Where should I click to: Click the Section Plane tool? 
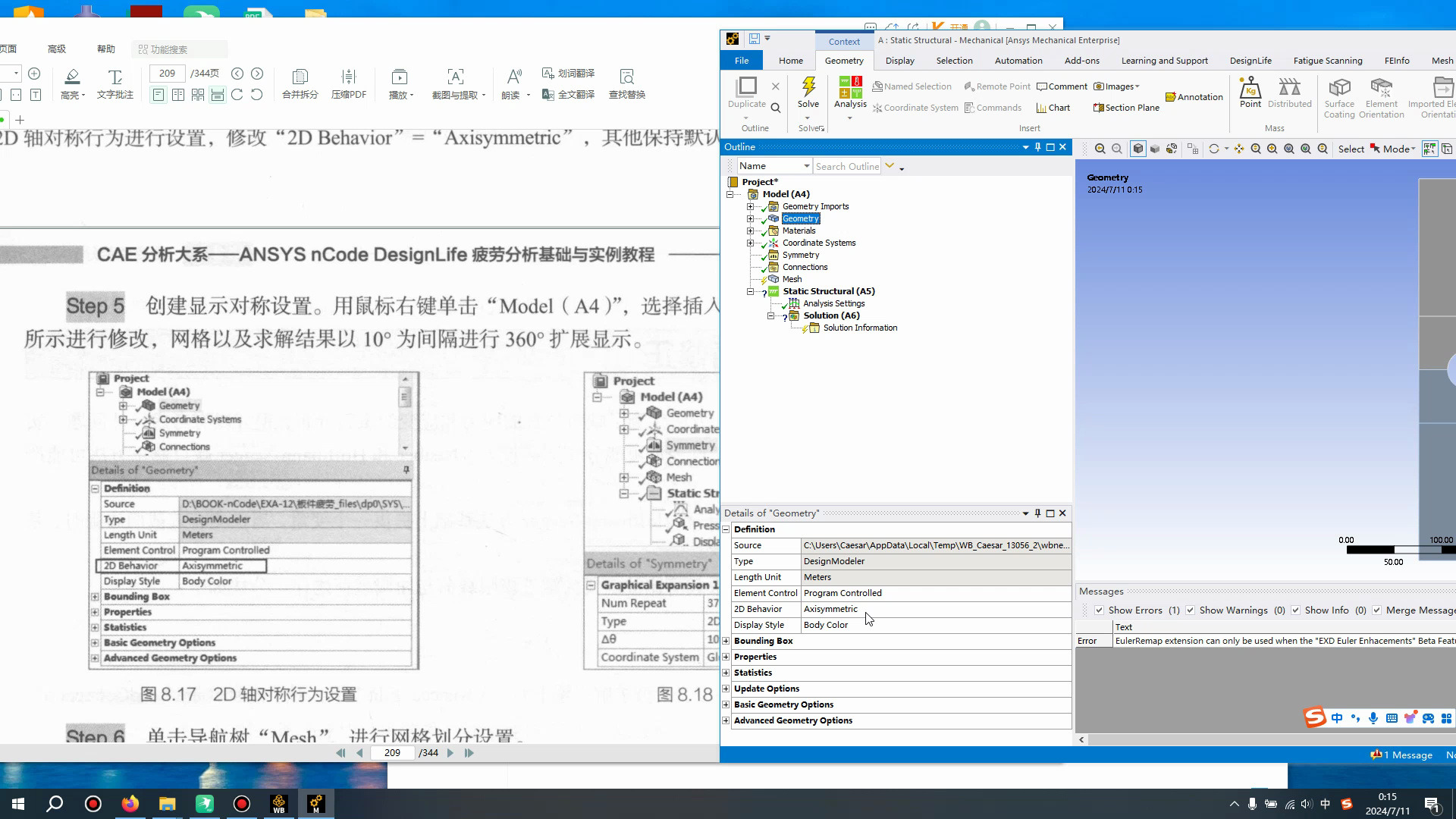point(1126,108)
